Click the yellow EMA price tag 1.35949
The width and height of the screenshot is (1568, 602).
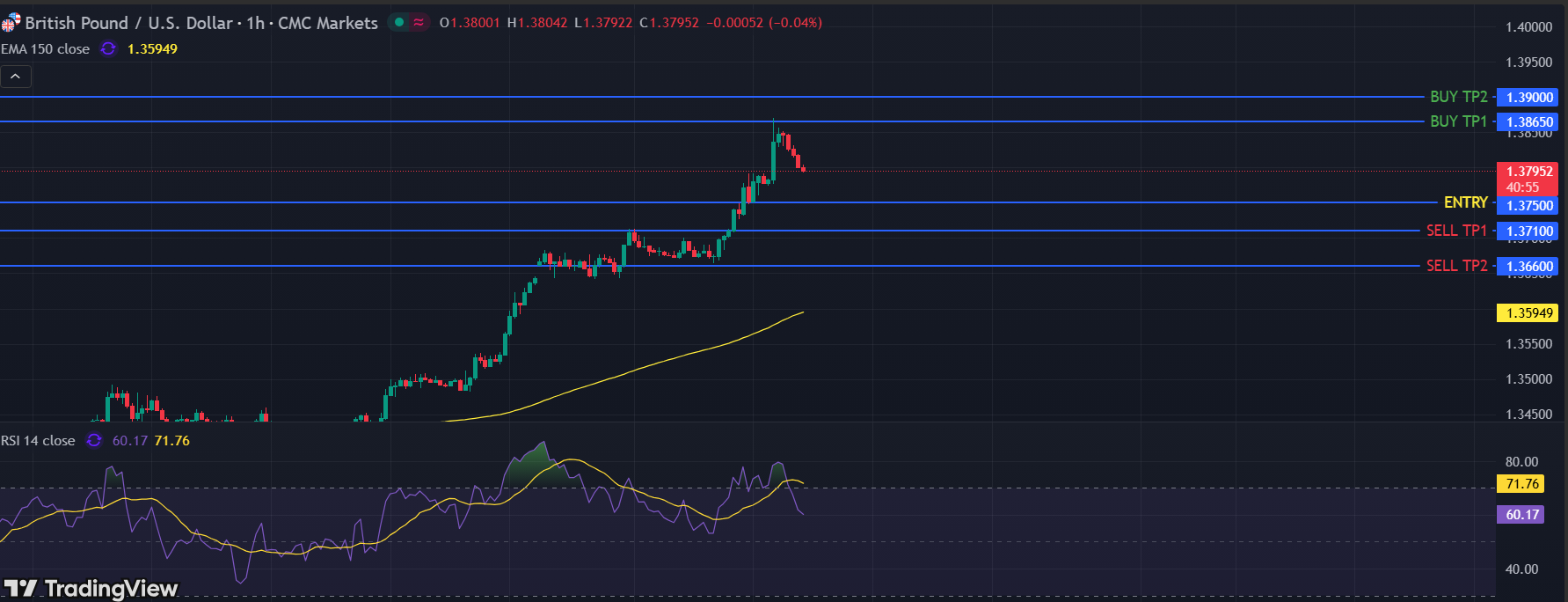(1528, 313)
